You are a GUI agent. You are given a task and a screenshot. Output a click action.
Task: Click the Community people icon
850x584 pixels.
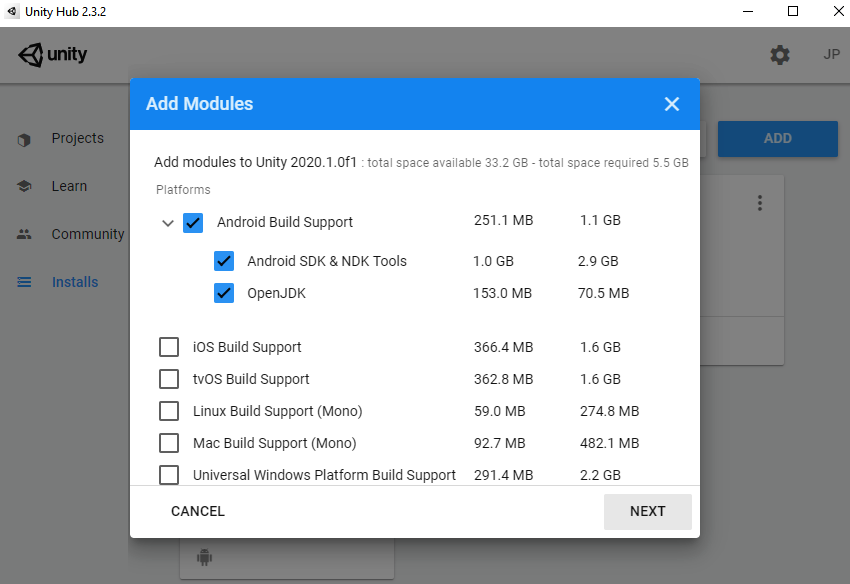[x=24, y=234]
